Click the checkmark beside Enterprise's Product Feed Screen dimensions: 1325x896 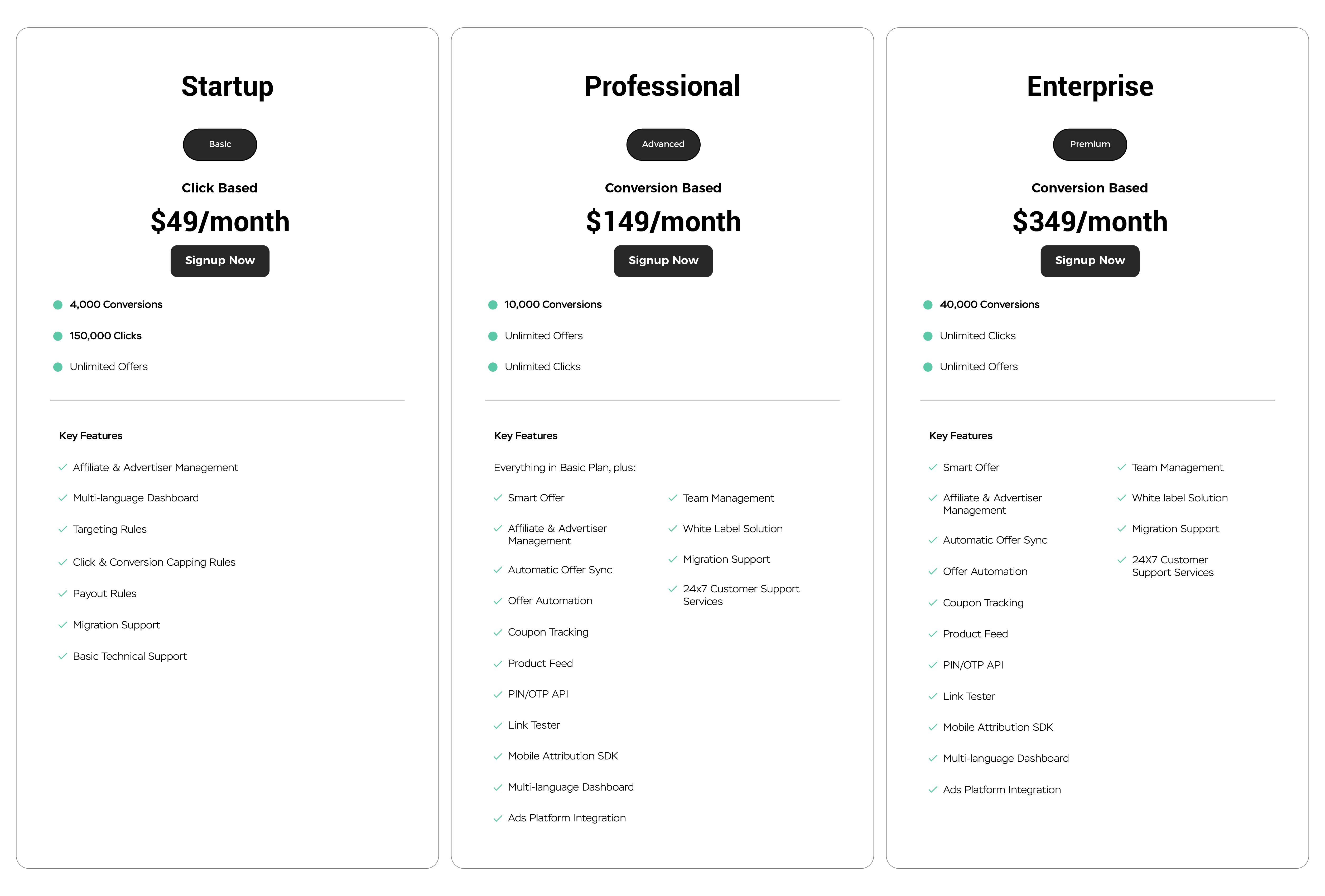tap(933, 635)
